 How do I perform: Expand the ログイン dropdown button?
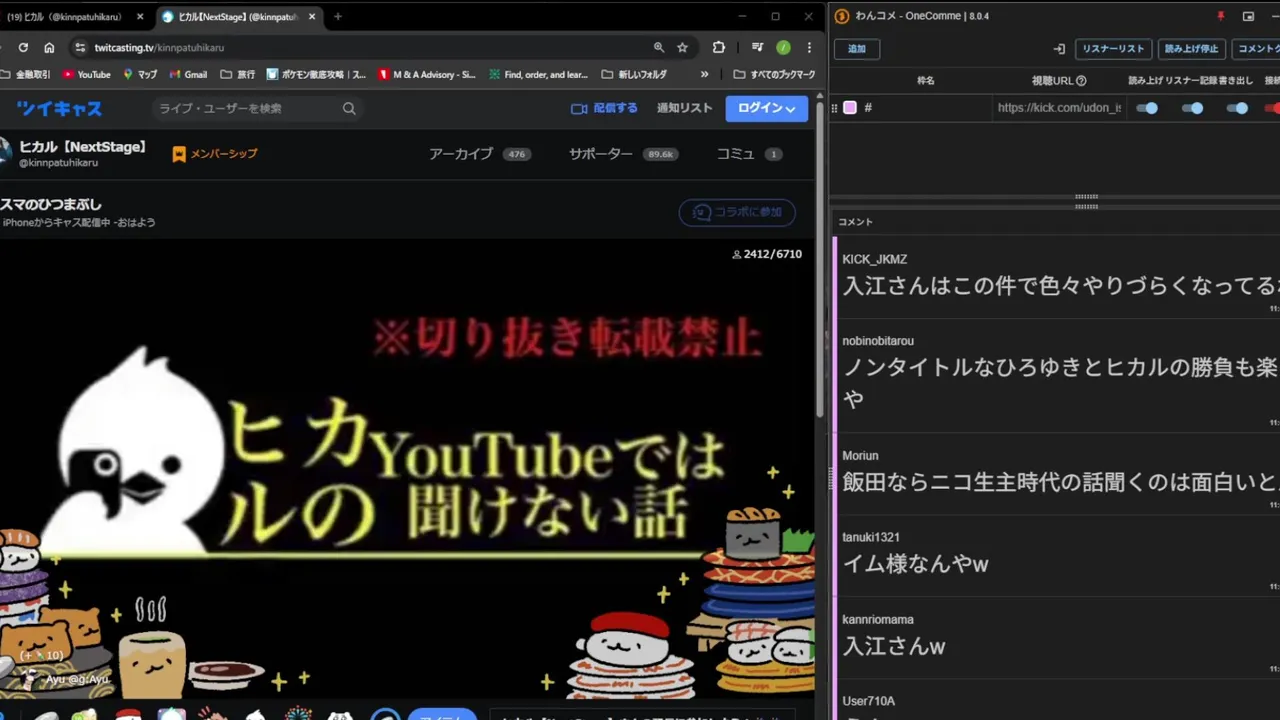pyautogui.click(x=767, y=108)
